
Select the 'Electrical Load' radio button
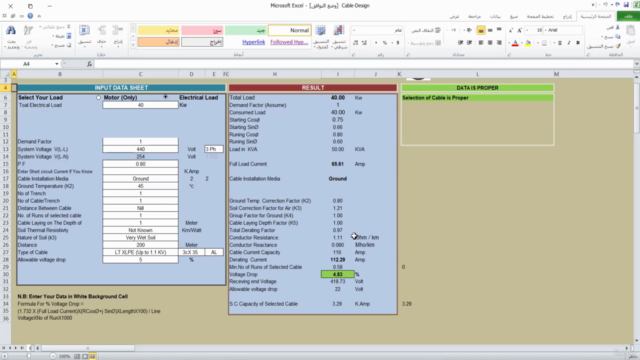point(165,97)
